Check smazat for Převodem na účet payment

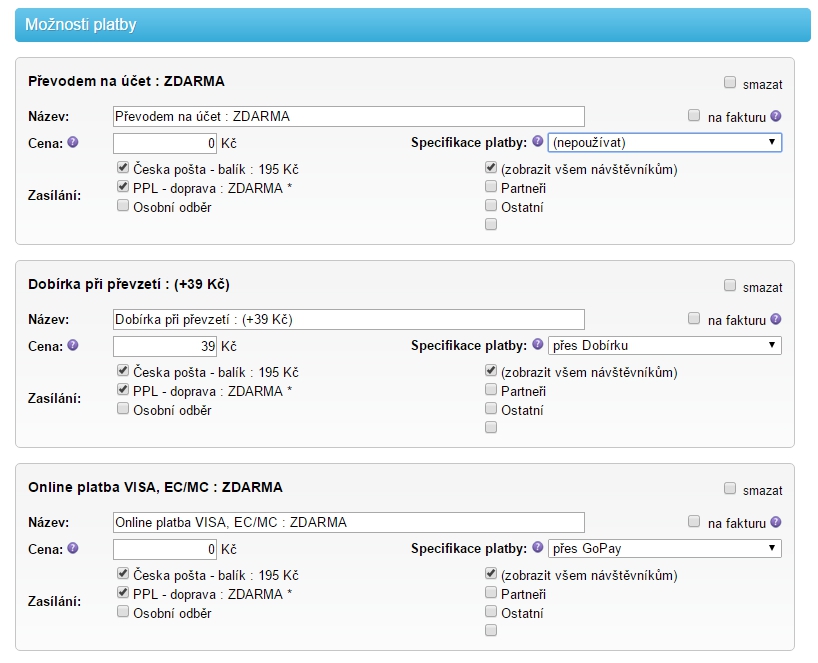(x=730, y=83)
